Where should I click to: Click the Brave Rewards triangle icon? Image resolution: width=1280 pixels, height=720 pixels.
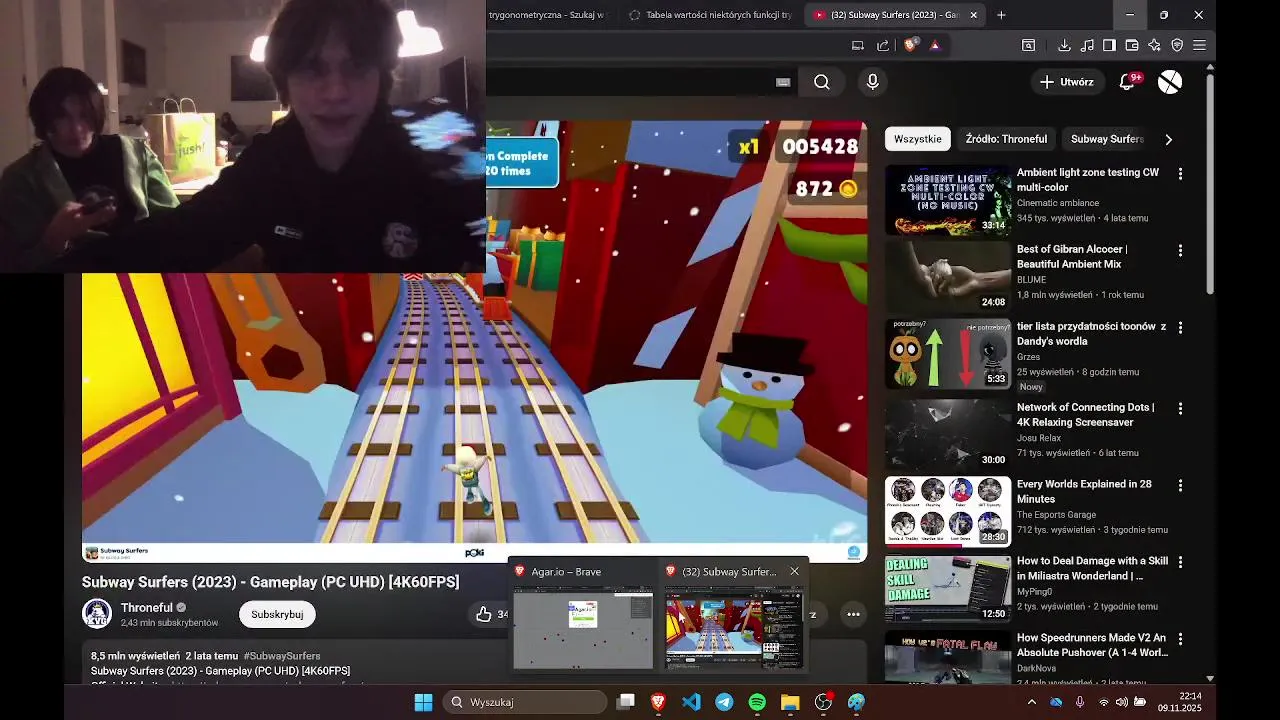click(x=935, y=45)
